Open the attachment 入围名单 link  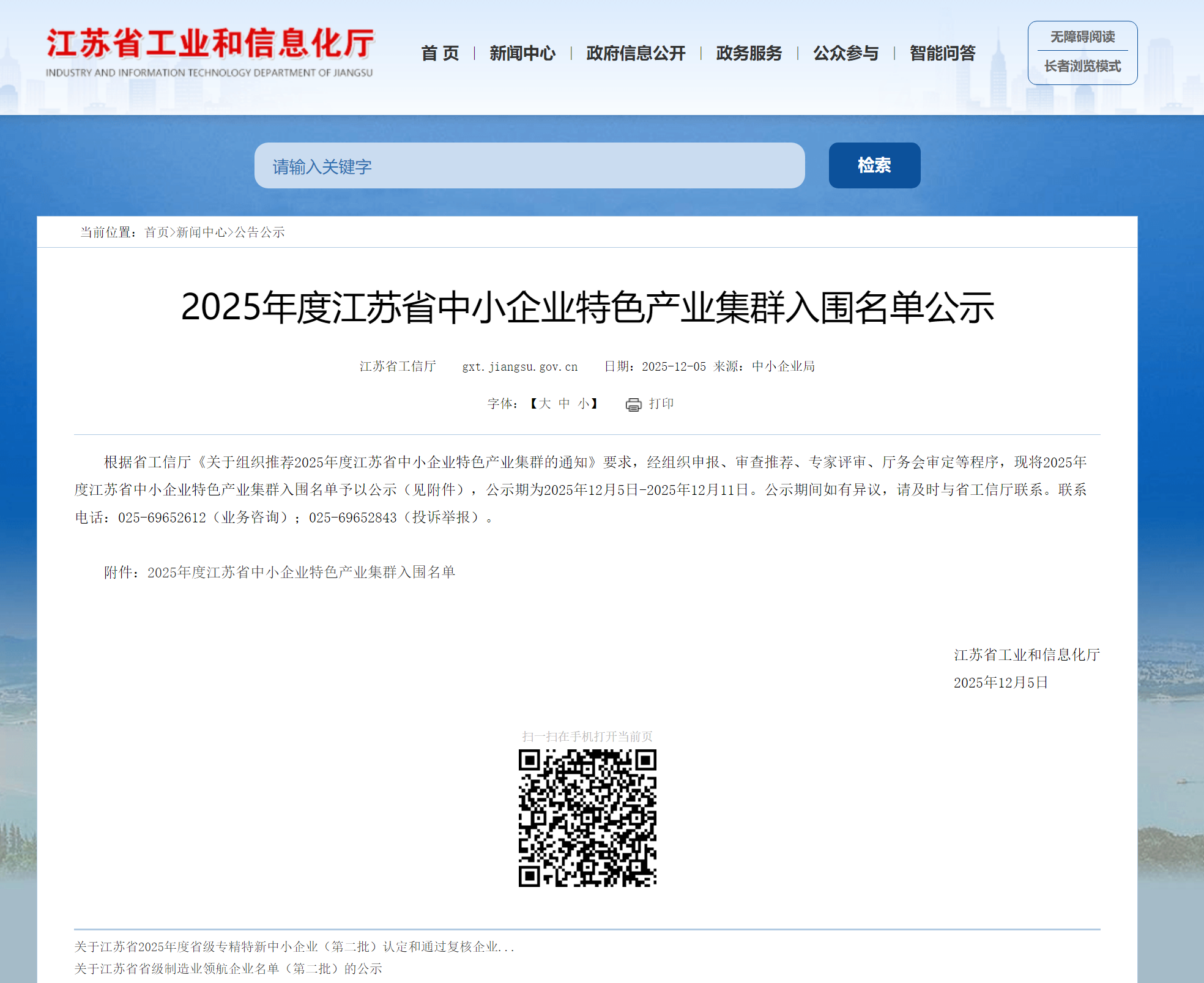301,573
